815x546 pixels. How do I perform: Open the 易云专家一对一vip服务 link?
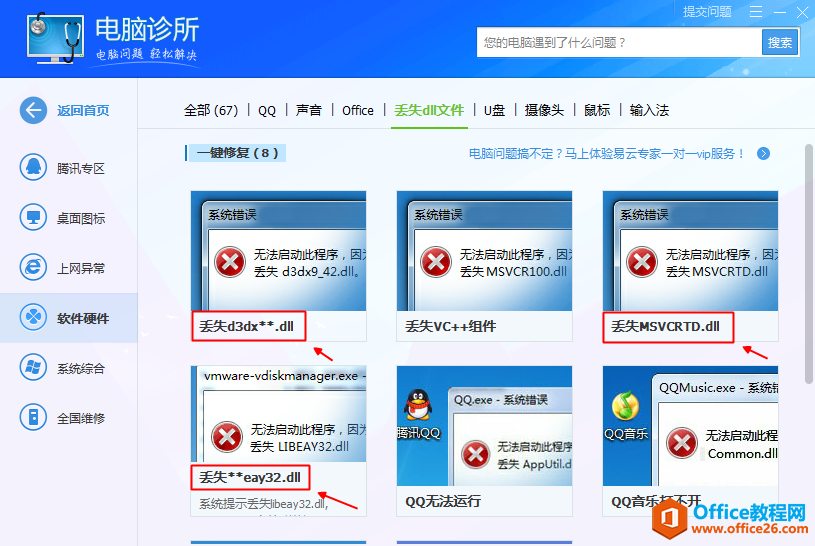coord(607,153)
